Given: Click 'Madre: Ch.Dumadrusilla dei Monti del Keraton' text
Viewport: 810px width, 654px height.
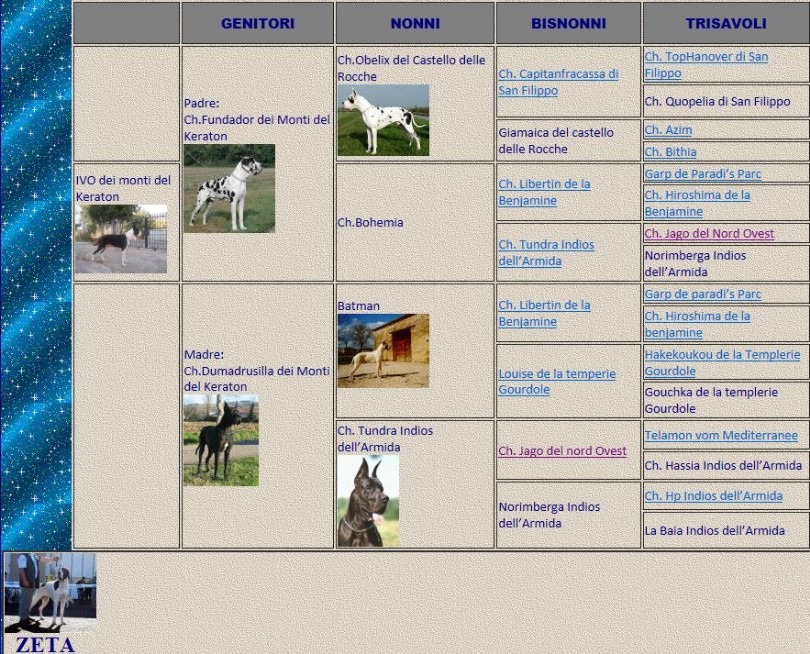Looking at the screenshot, I should tap(257, 370).
